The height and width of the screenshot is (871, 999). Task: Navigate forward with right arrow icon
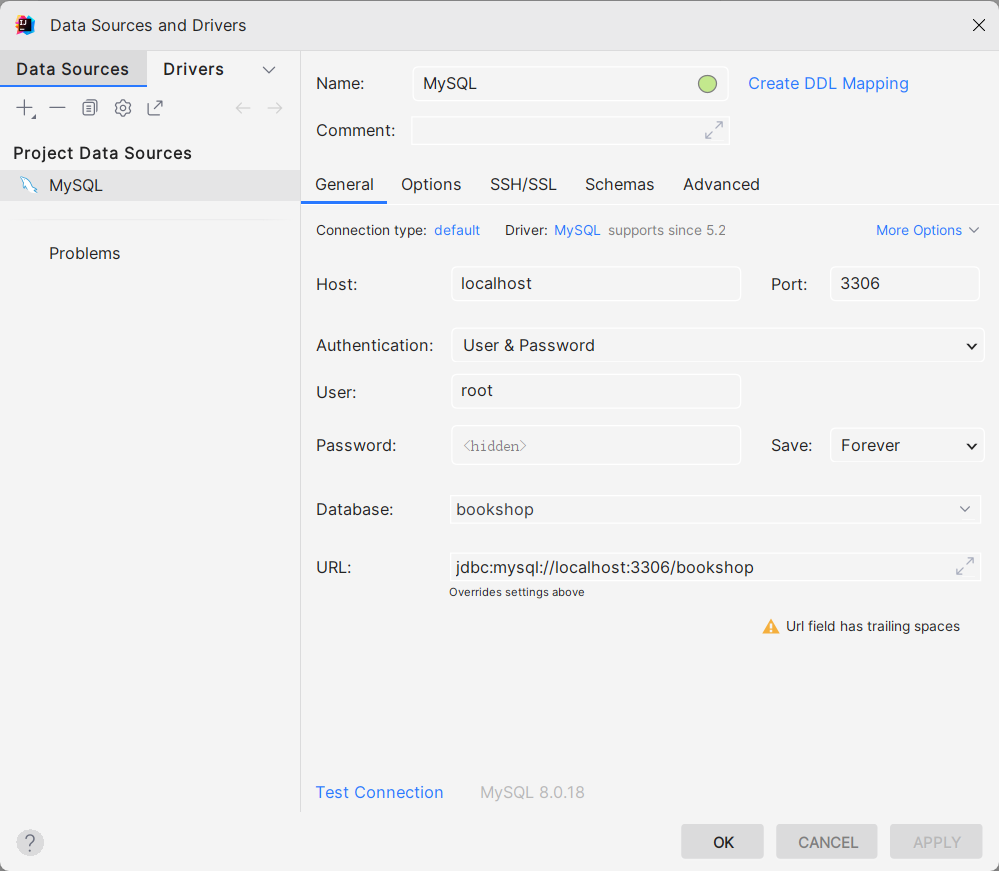(275, 108)
